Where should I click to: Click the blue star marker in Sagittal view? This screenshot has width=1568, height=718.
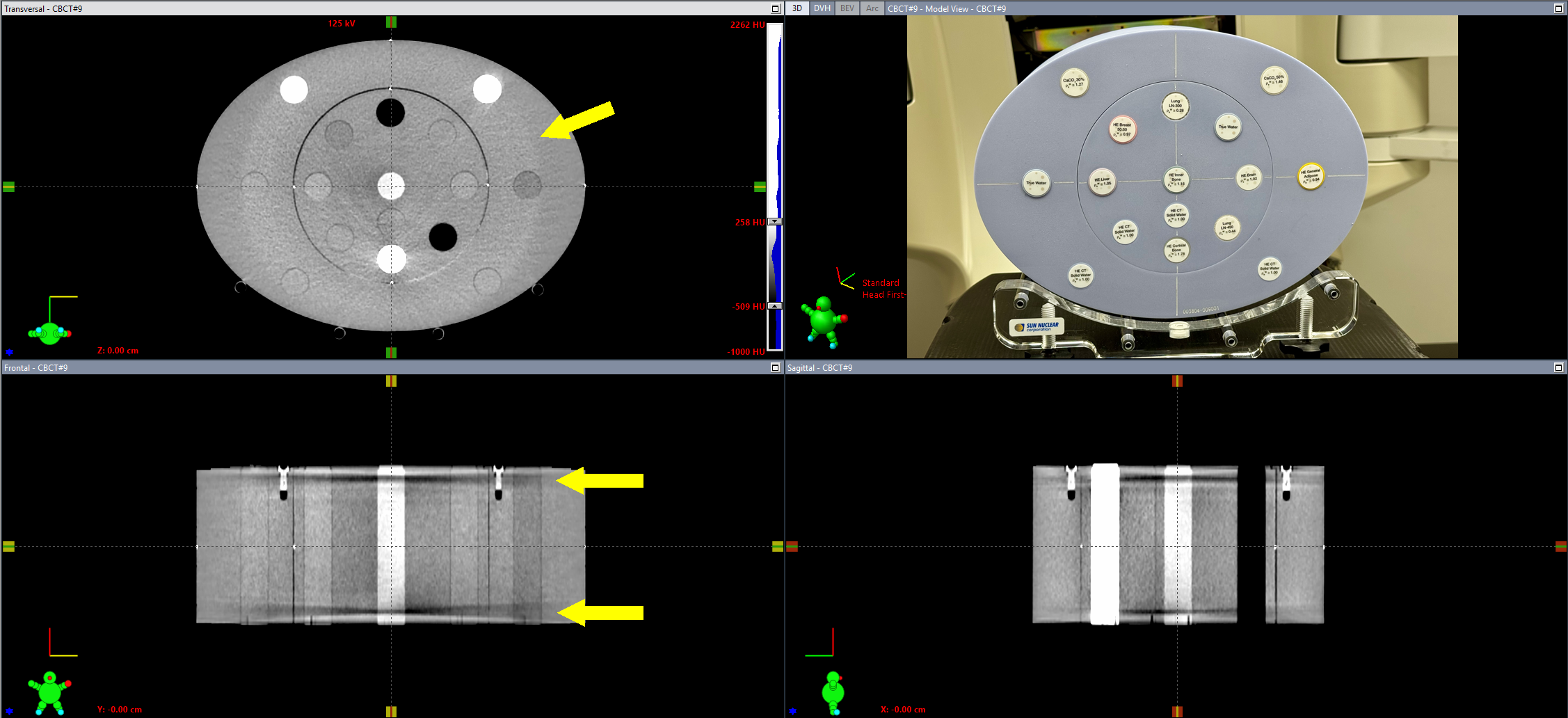pyautogui.click(x=793, y=711)
